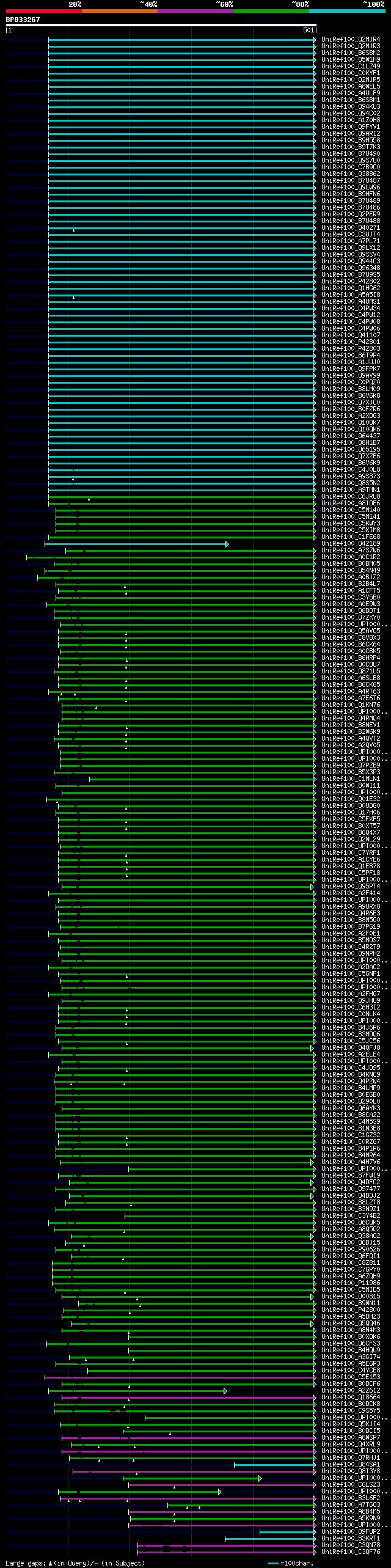Image resolution: width=391 pixels, height=1568 pixels.
Task: Click label UniRef100_A5K9N9
Action: tap(351, 1519)
